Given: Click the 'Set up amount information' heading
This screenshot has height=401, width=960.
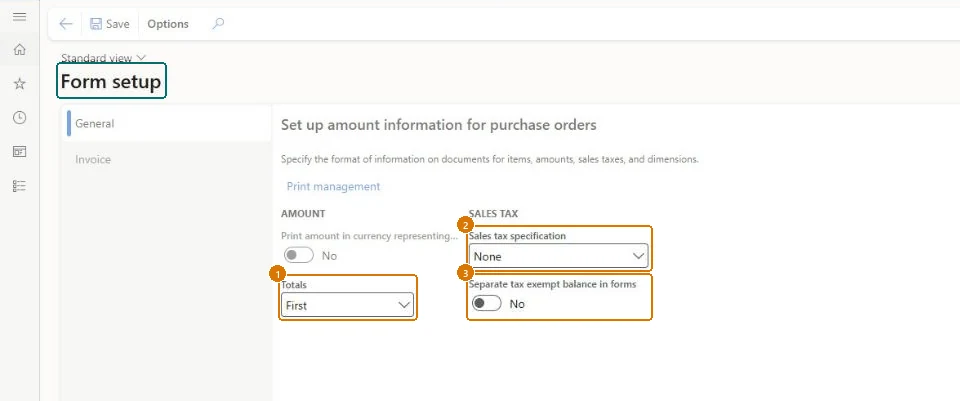Looking at the screenshot, I should click(438, 125).
